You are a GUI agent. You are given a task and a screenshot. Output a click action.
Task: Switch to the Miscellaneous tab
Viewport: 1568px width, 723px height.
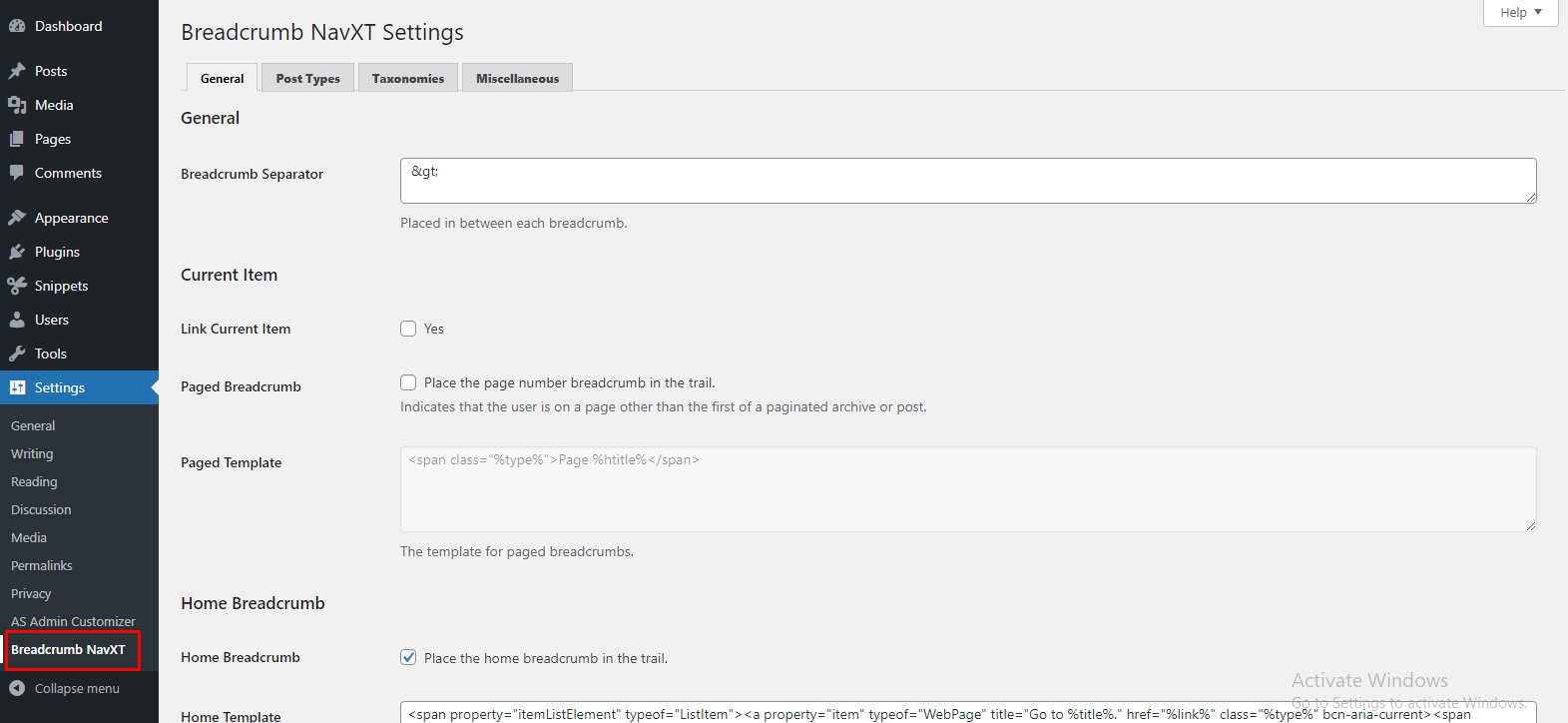517,78
